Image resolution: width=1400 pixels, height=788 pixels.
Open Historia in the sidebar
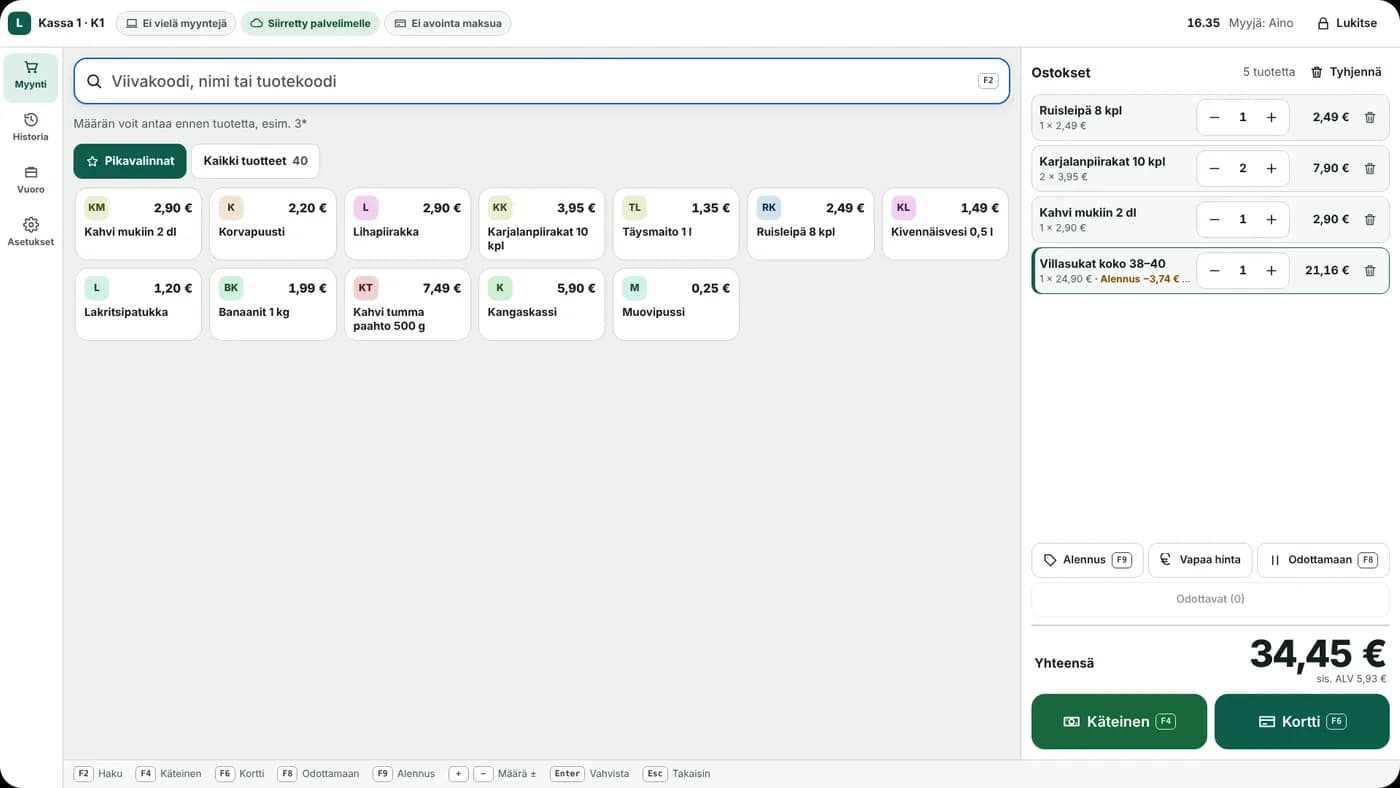pyautogui.click(x=31, y=128)
